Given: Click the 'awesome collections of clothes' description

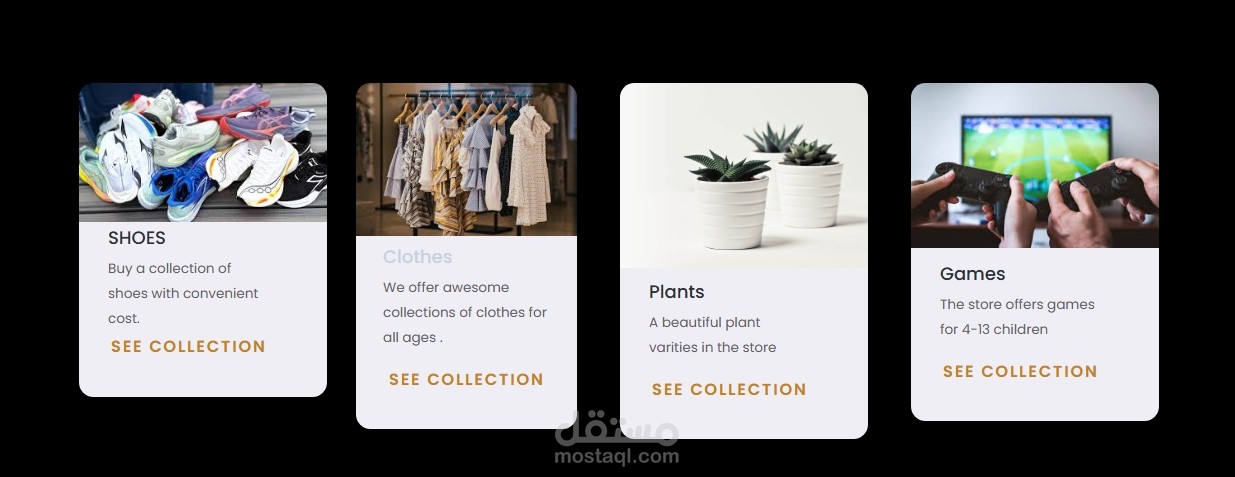Looking at the screenshot, I should point(465,312).
